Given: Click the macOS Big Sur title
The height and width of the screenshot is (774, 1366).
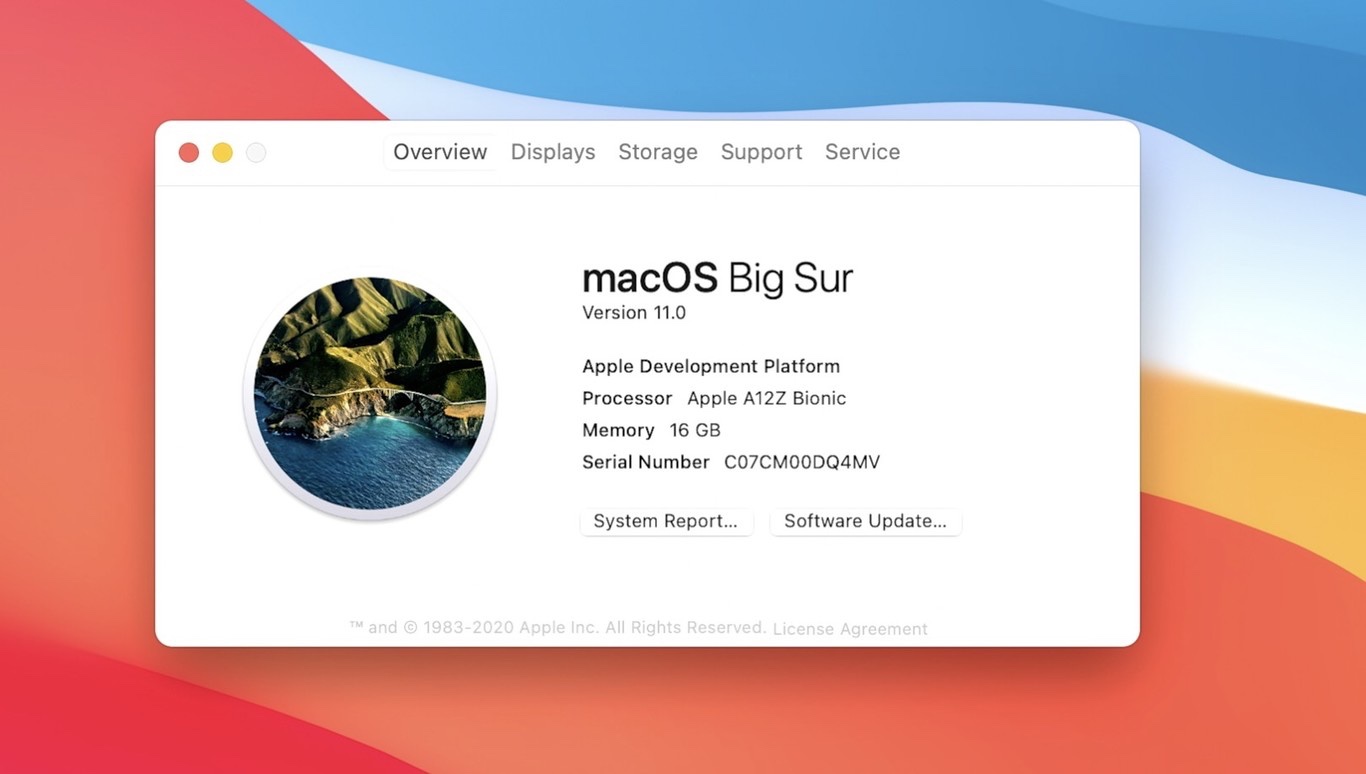Looking at the screenshot, I should pos(717,278).
